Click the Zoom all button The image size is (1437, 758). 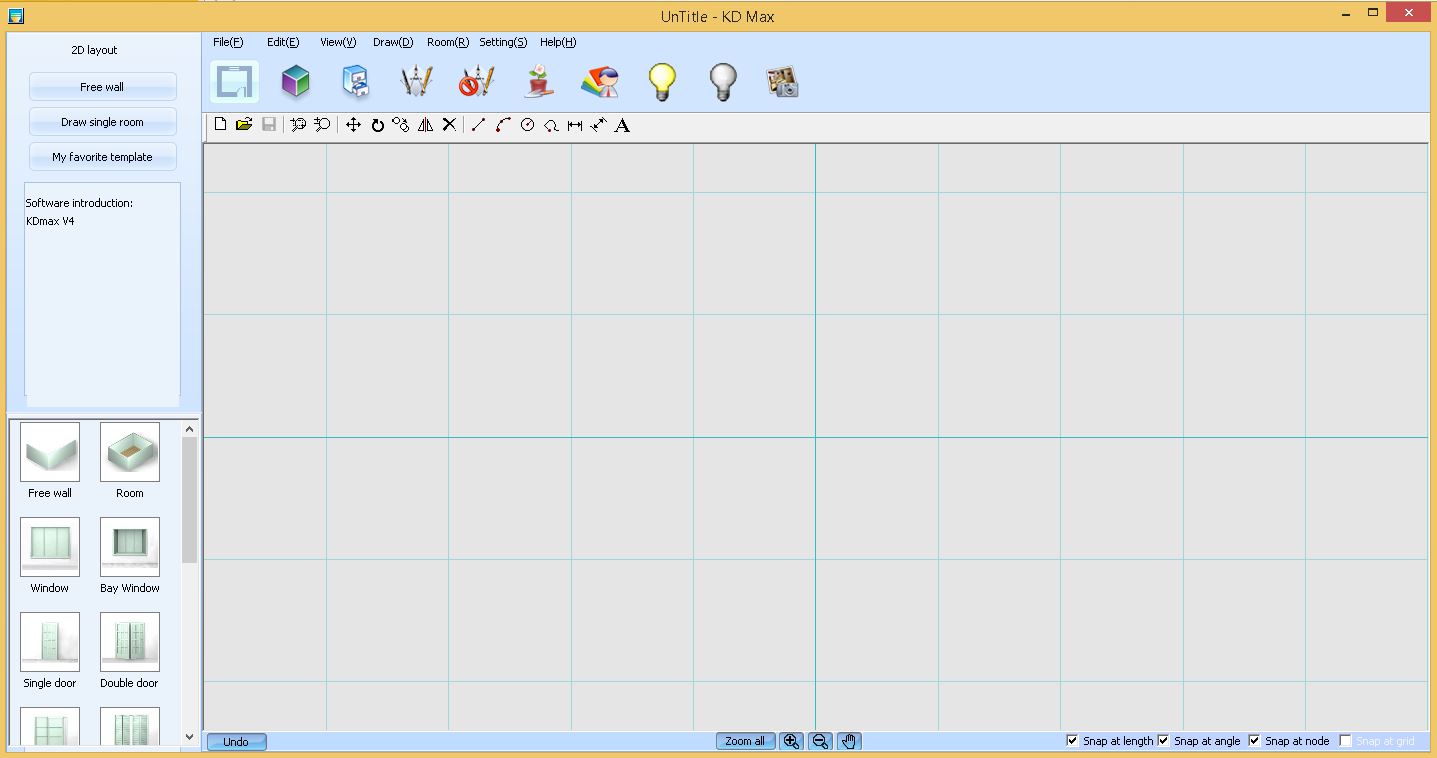tap(745, 741)
